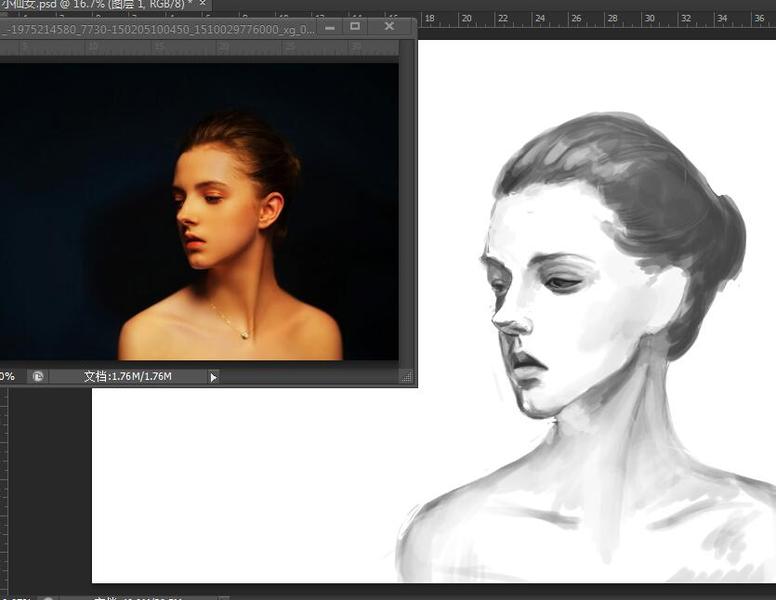Click the floating reference window title bar

point(160,29)
